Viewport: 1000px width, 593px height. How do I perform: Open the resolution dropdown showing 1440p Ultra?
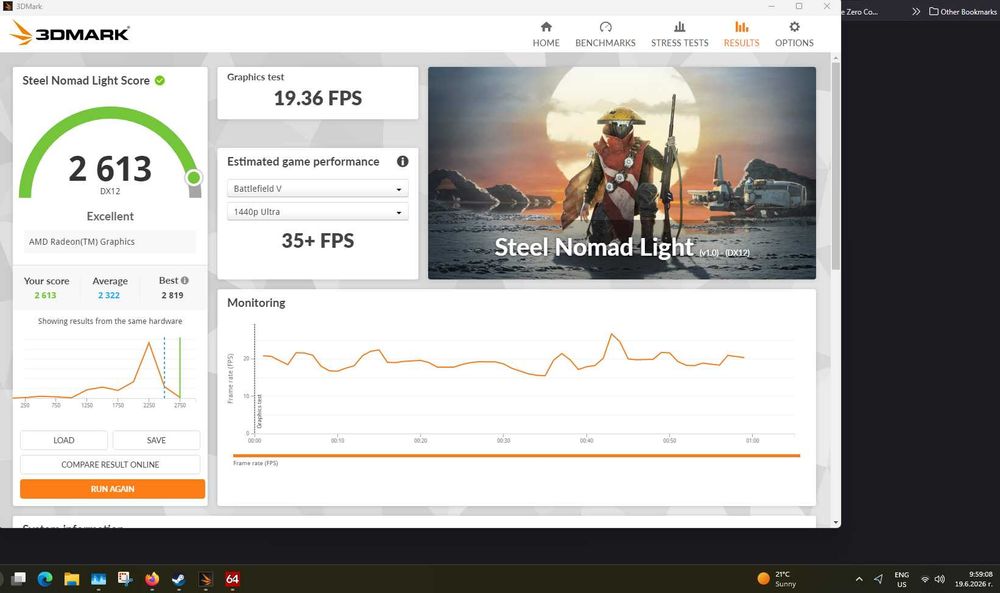click(x=318, y=212)
